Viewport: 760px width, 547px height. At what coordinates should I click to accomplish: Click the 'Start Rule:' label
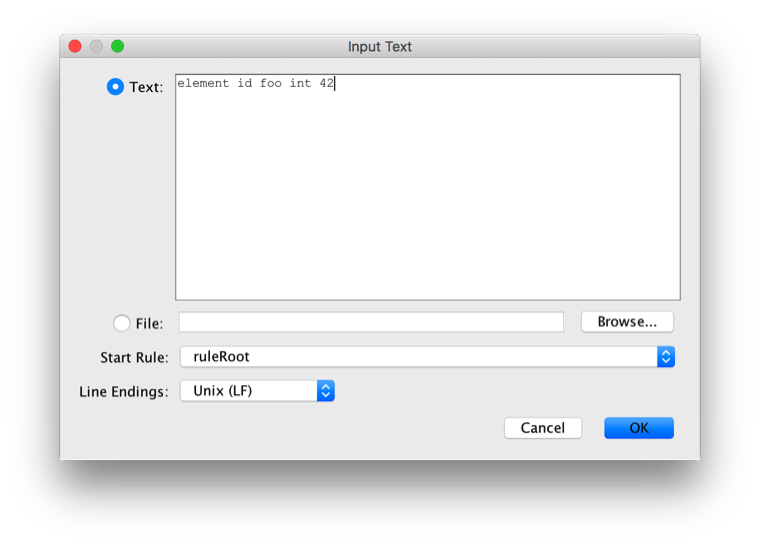pyautogui.click(x=134, y=358)
